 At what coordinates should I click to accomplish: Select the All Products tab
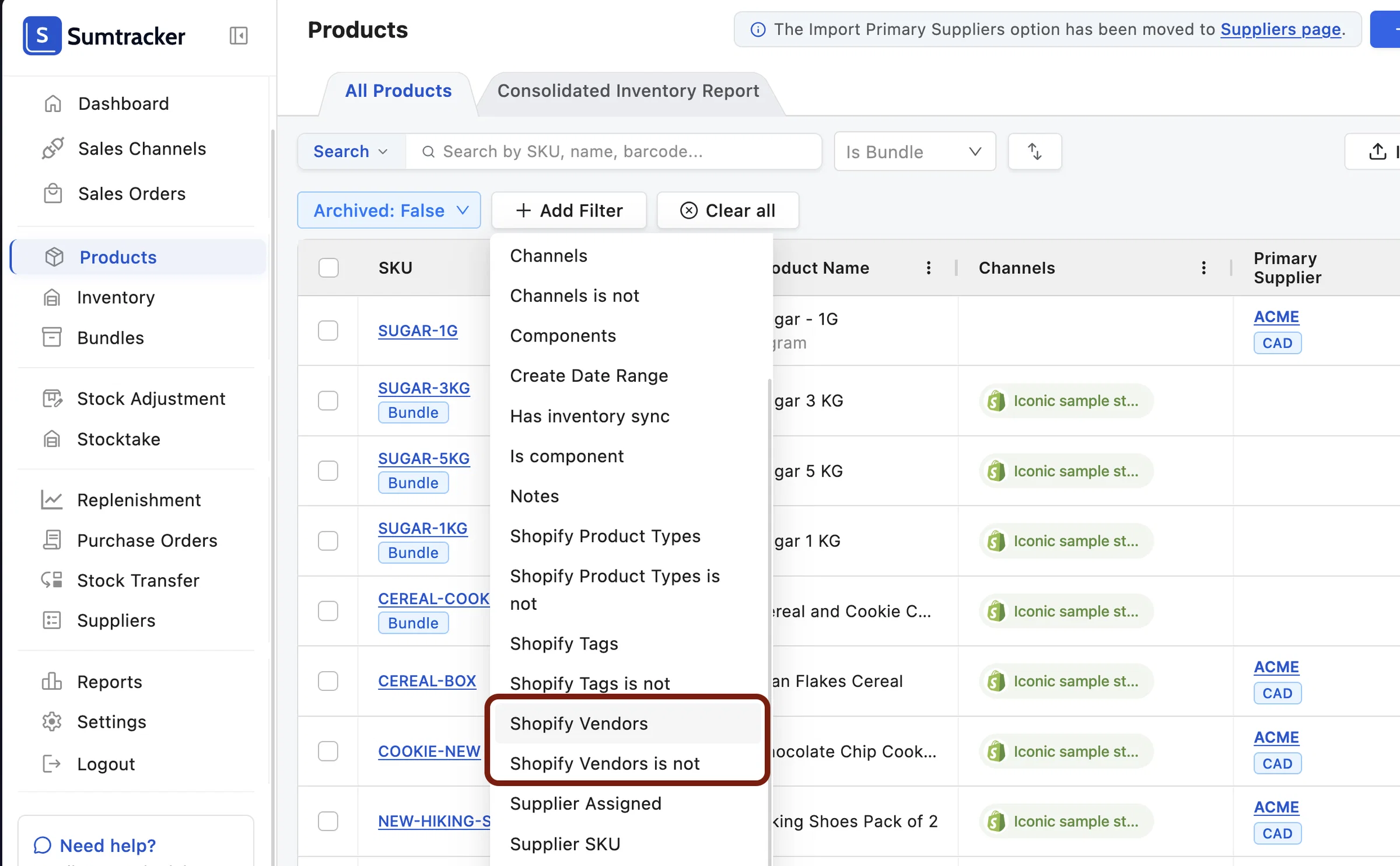[x=398, y=91]
